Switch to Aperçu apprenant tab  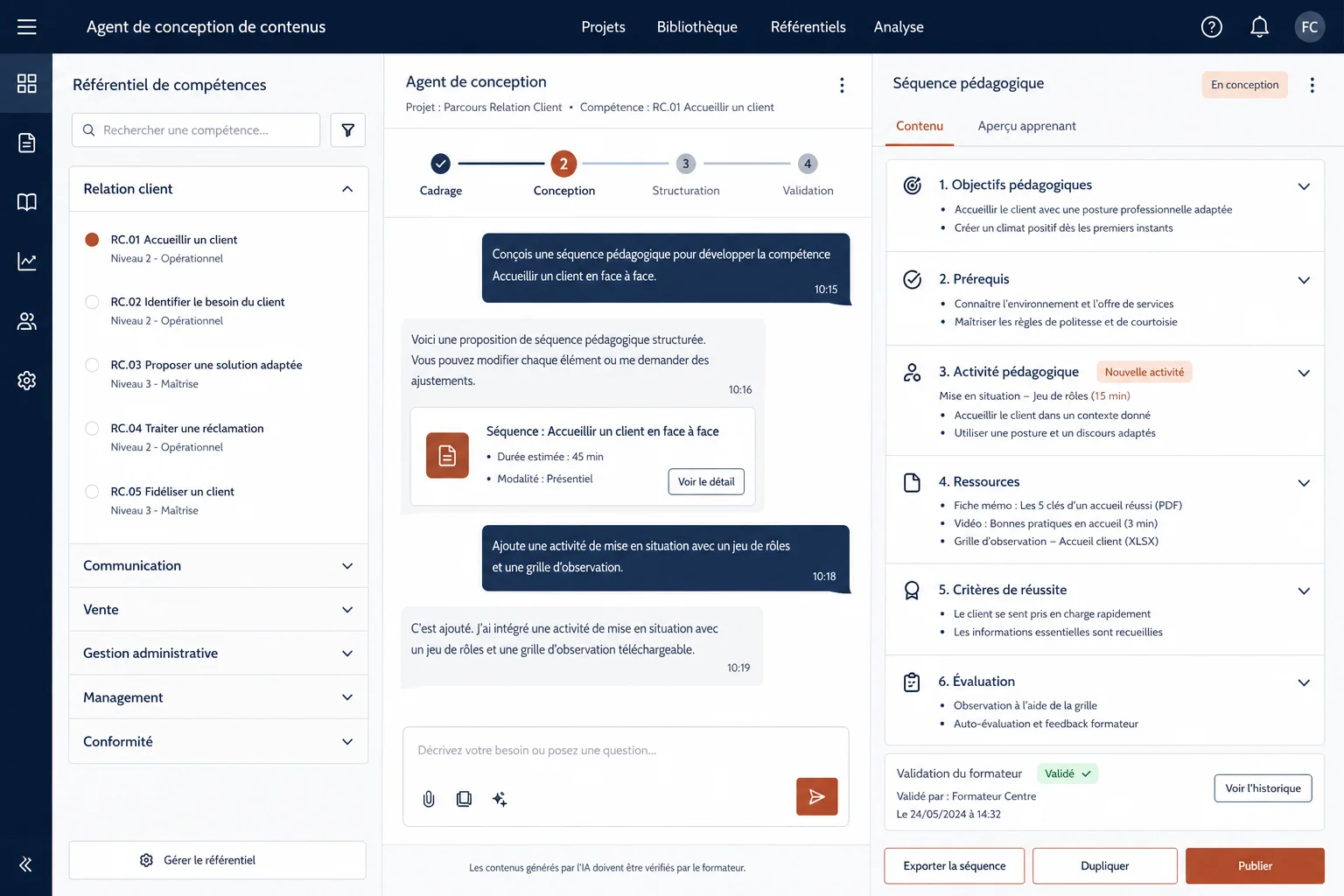[1026, 126]
